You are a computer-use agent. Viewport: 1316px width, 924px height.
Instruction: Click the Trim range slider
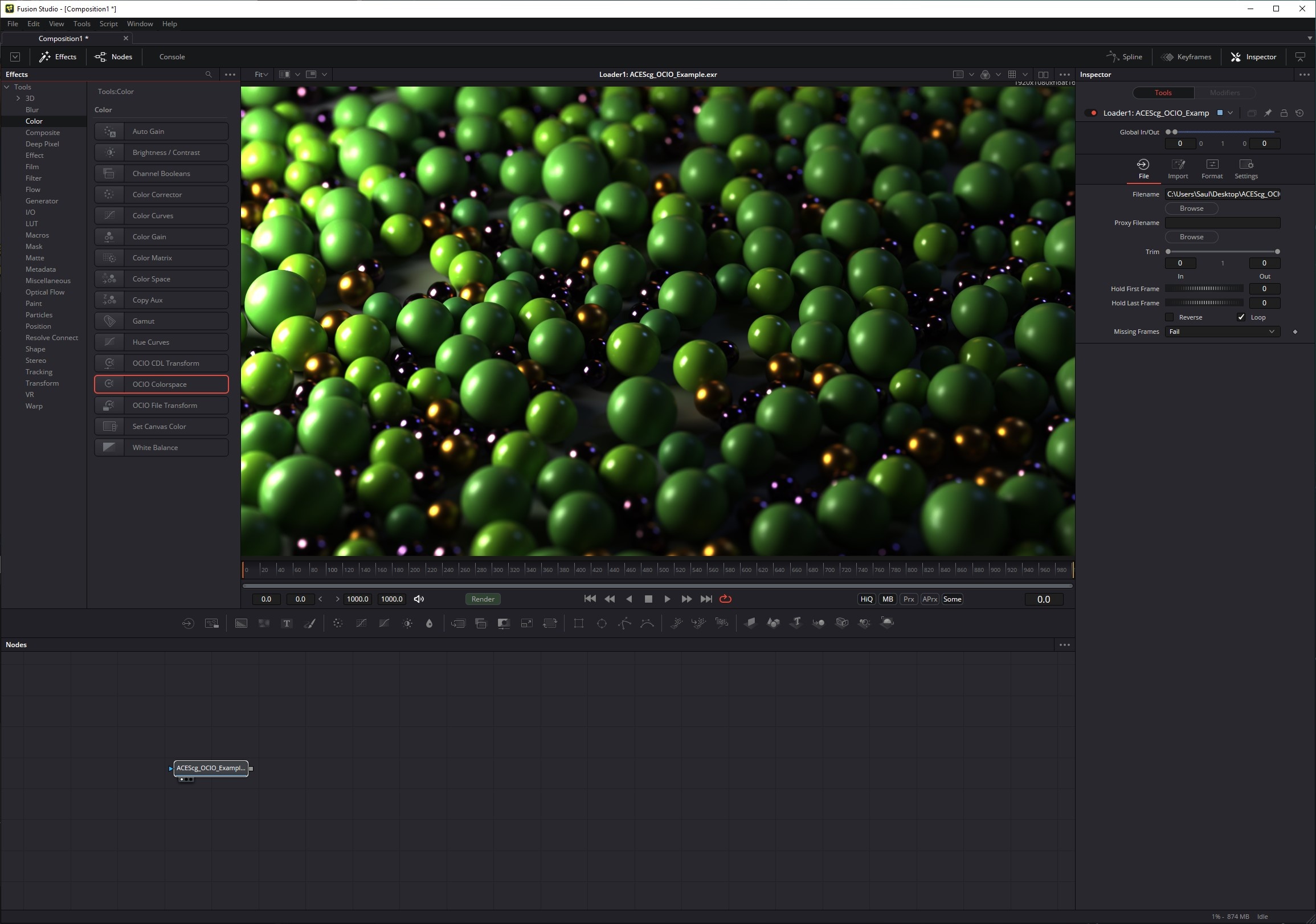[x=1222, y=252]
